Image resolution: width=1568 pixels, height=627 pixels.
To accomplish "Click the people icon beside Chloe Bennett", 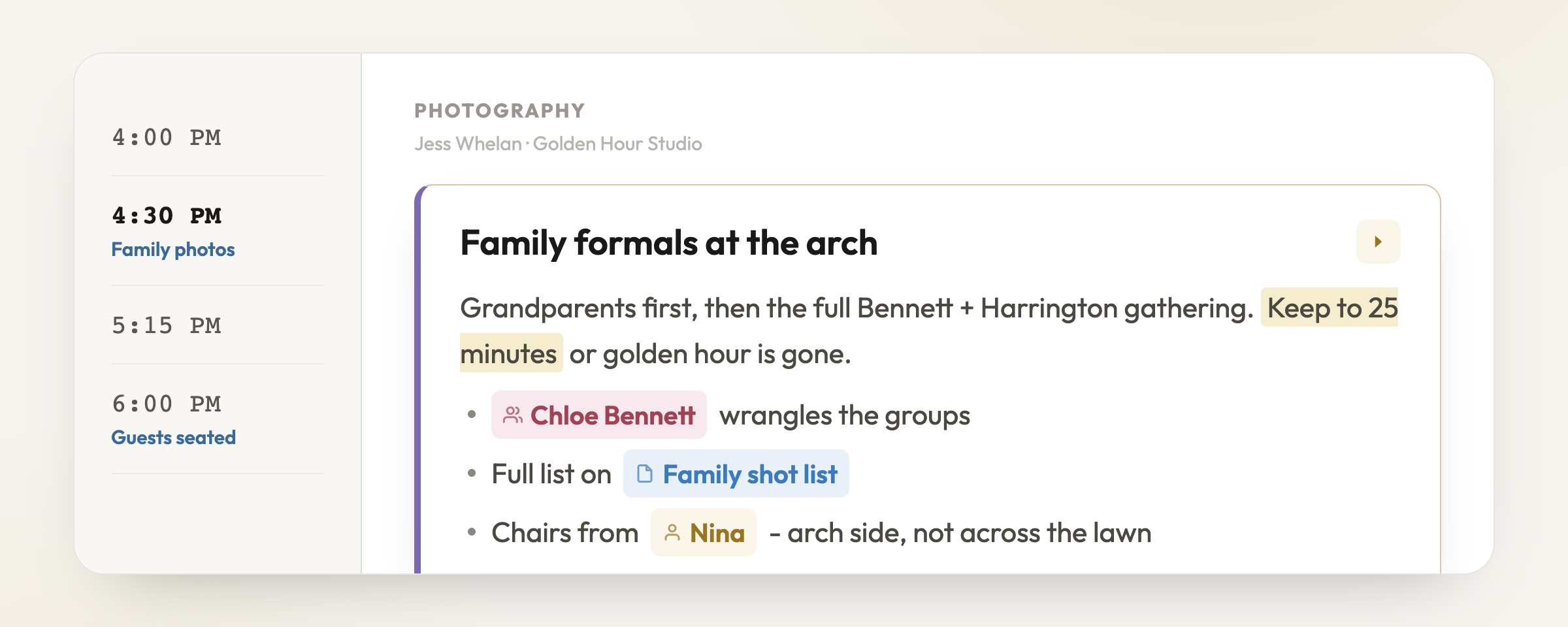I will pos(513,415).
